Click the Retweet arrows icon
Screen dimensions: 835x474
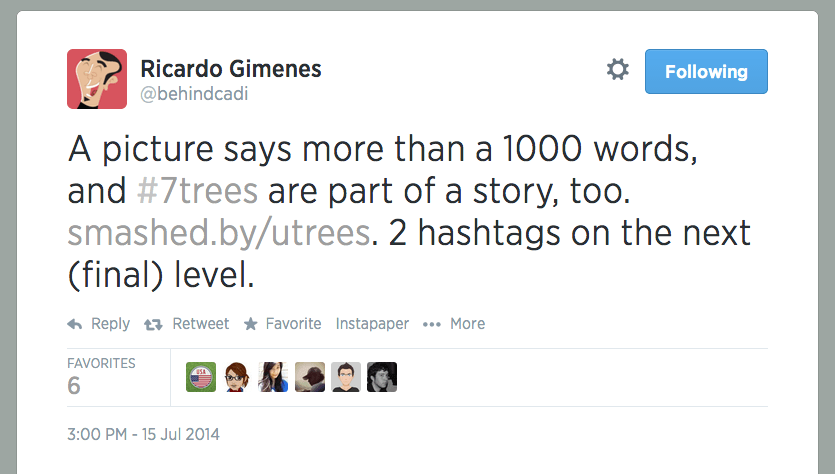tap(153, 324)
